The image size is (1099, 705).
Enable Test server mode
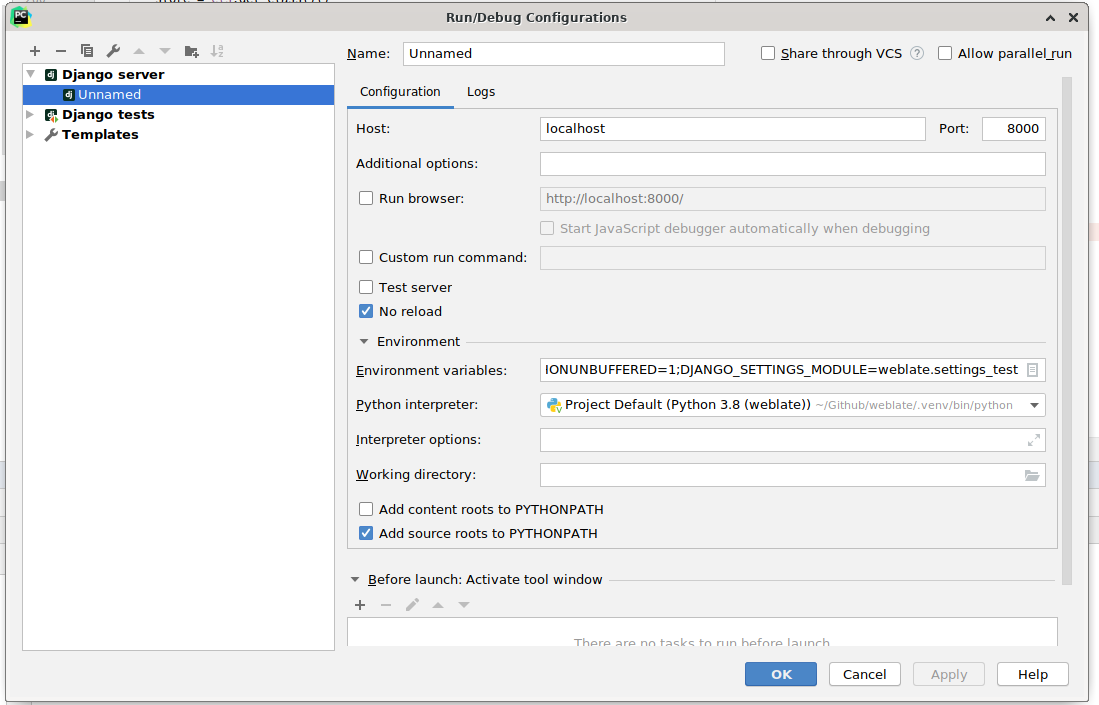[366, 287]
